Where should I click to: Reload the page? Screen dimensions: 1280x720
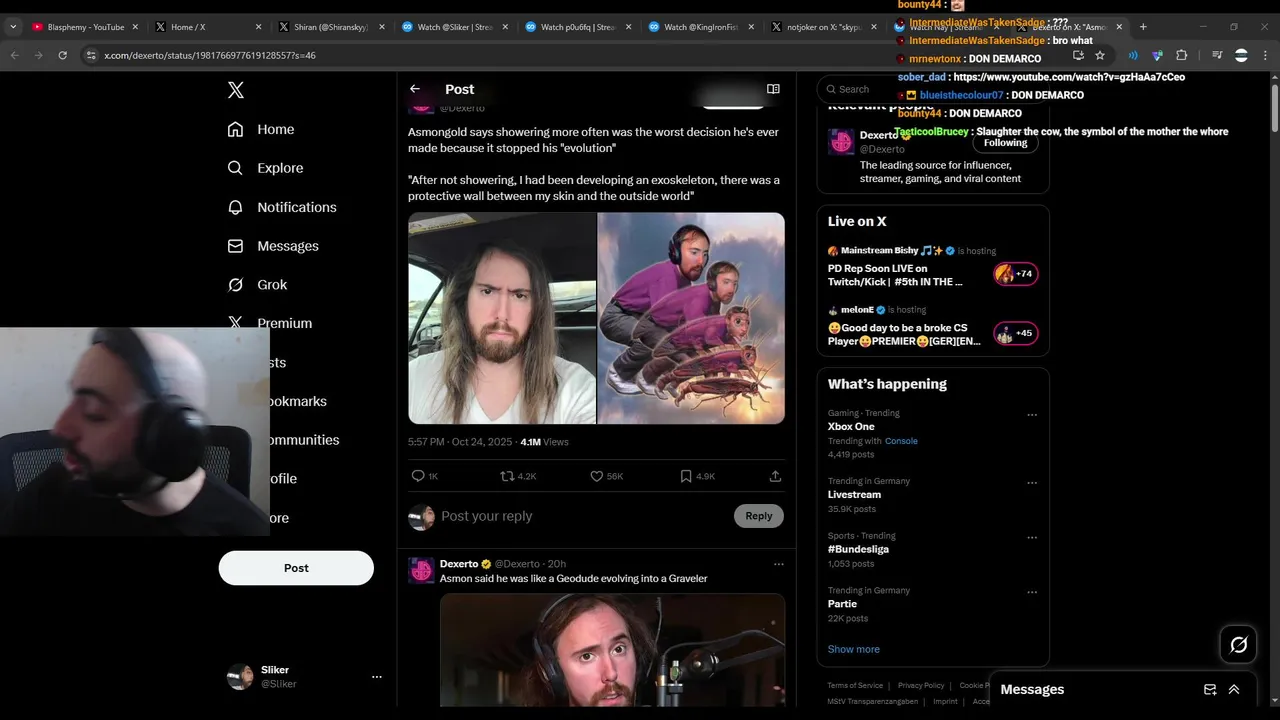[62, 55]
